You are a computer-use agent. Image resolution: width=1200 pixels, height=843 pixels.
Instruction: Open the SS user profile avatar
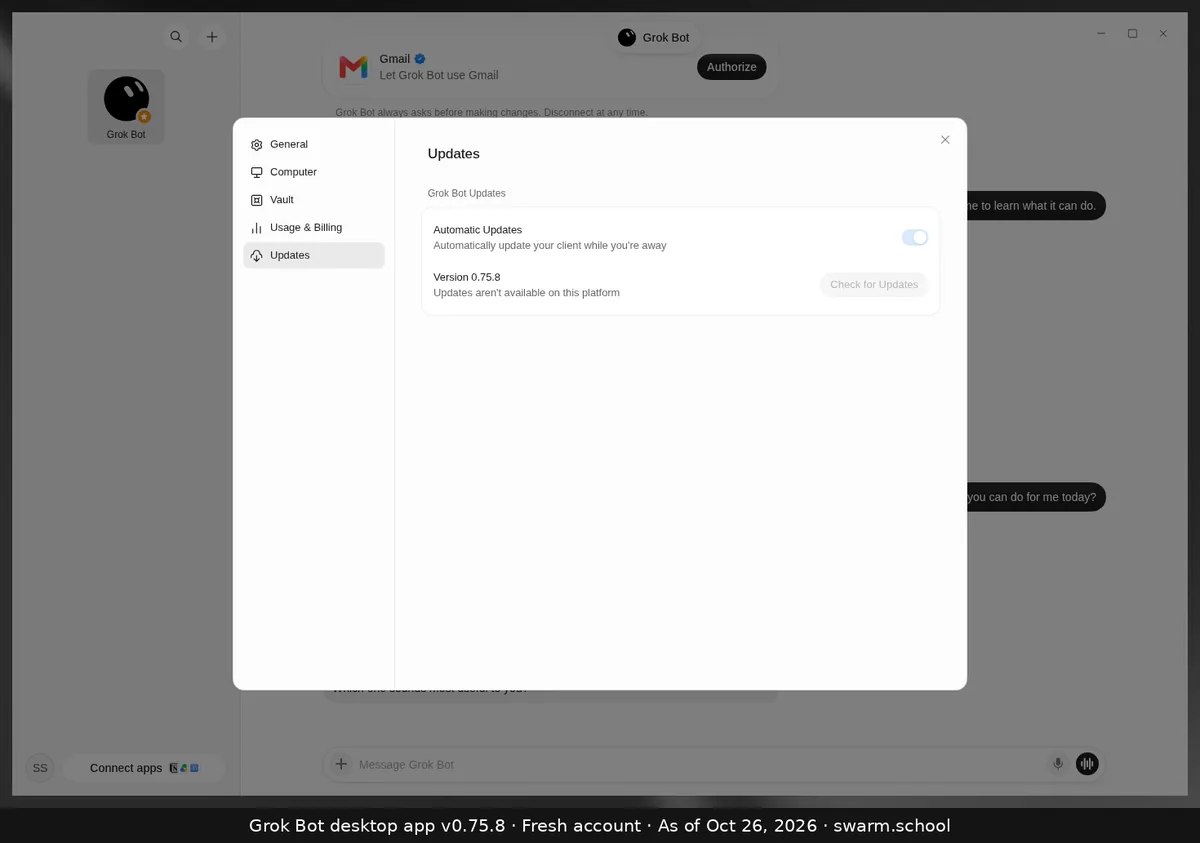coord(40,768)
